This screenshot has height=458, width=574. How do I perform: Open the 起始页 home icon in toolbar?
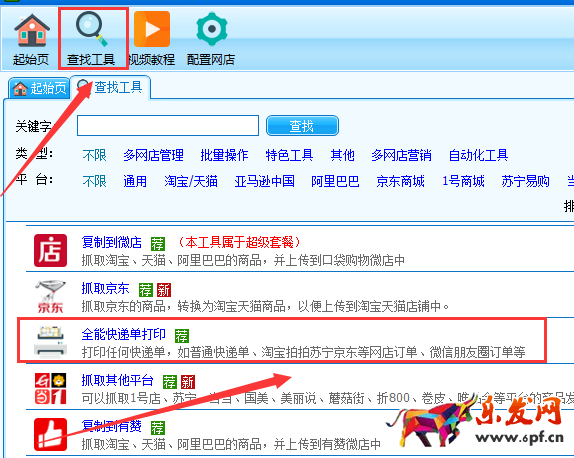[x=31, y=30]
